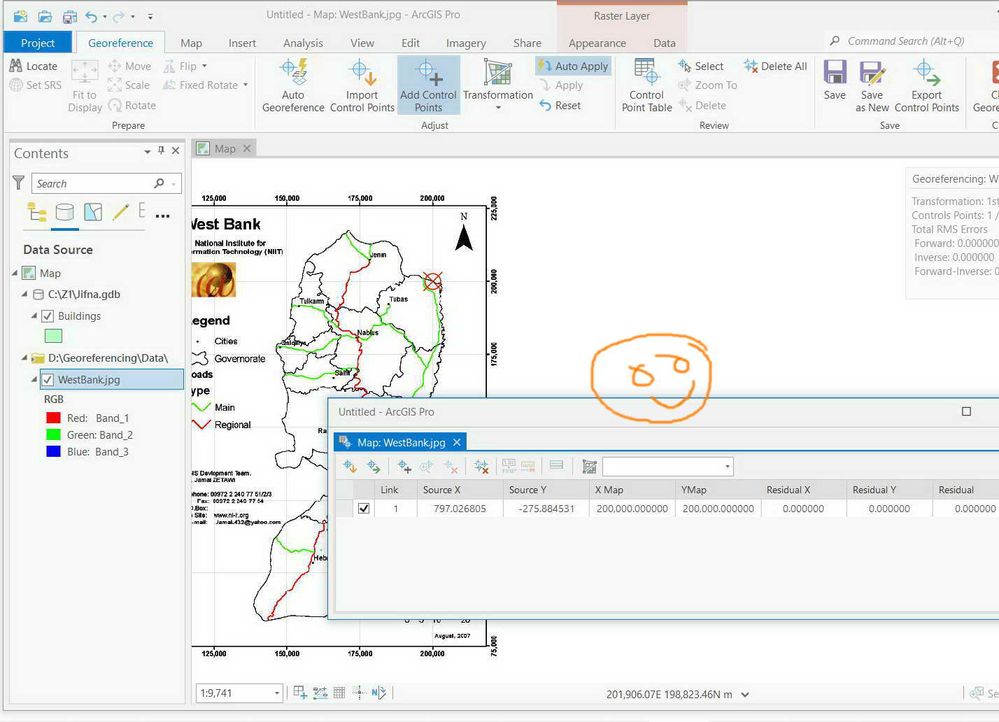The image size is (999, 722).
Task: Click the Undo arrow icon
Action: 92,15
